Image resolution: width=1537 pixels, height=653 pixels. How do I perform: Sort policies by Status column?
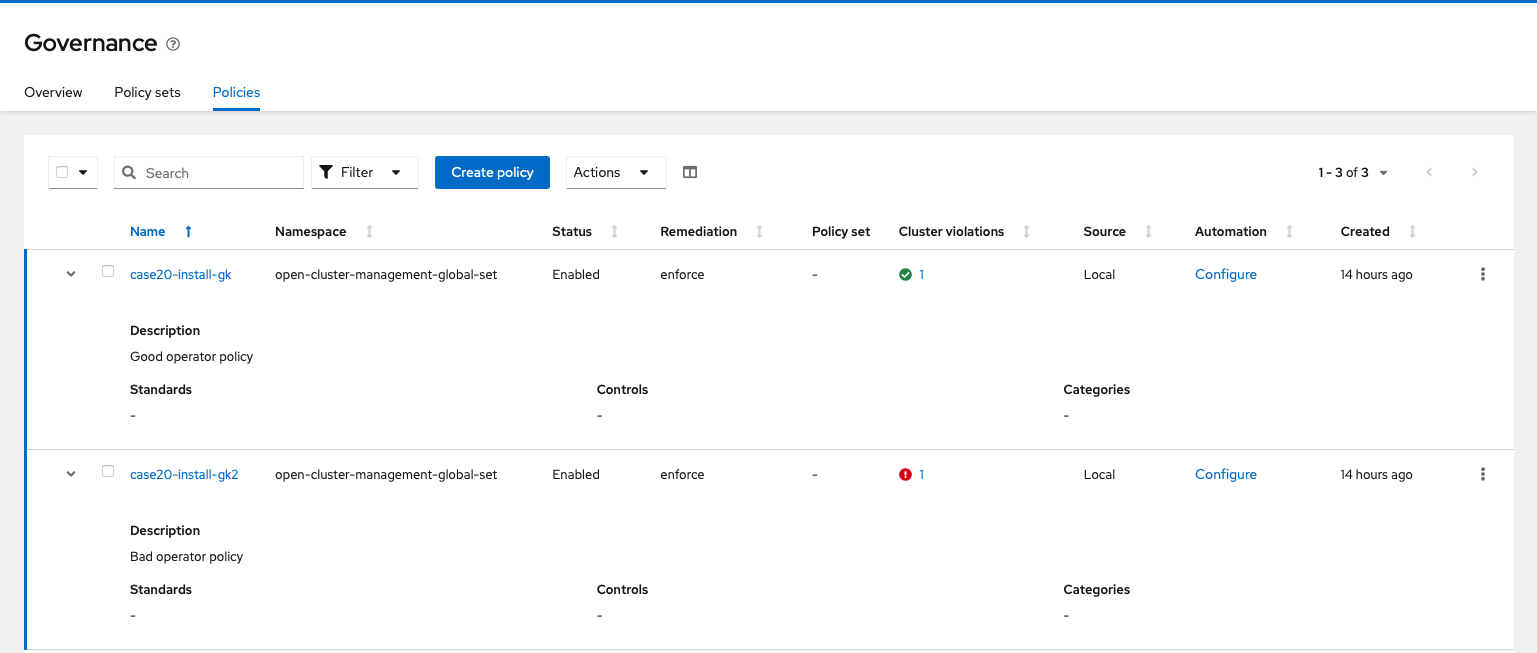click(x=614, y=232)
